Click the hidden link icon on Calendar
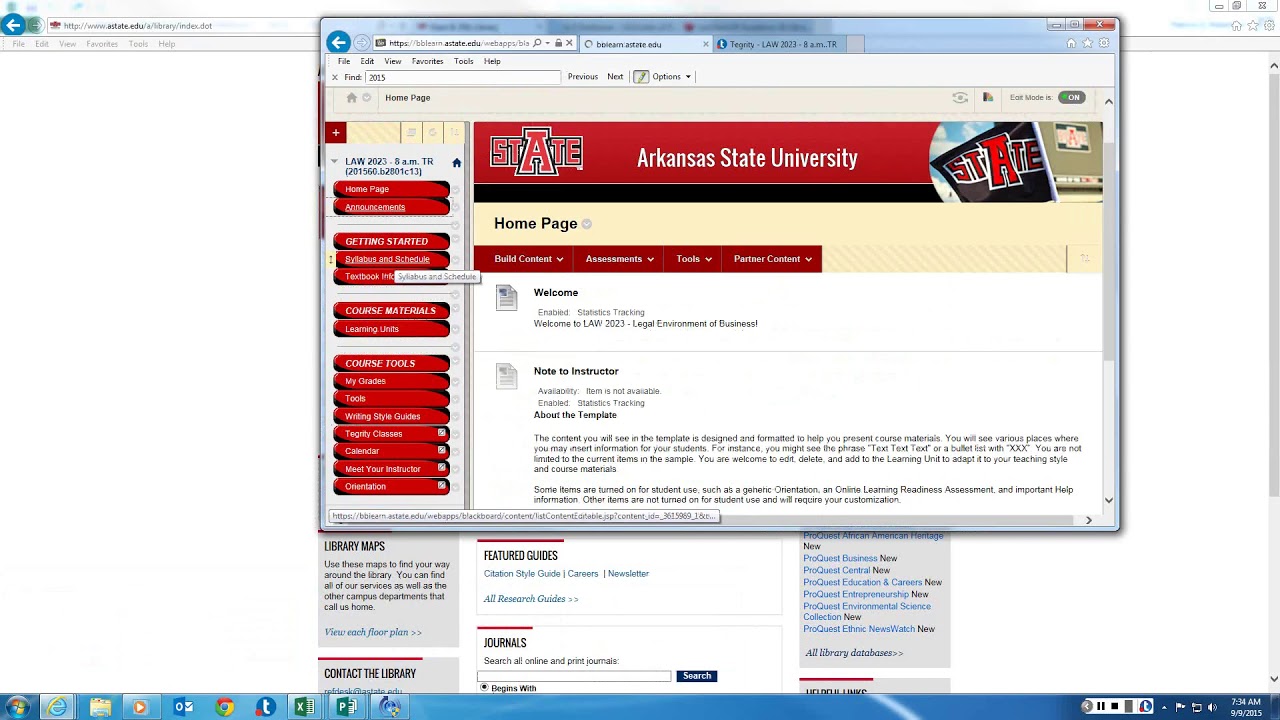The image size is (1280, 720). pyautogui.click(x=442, y=450)
